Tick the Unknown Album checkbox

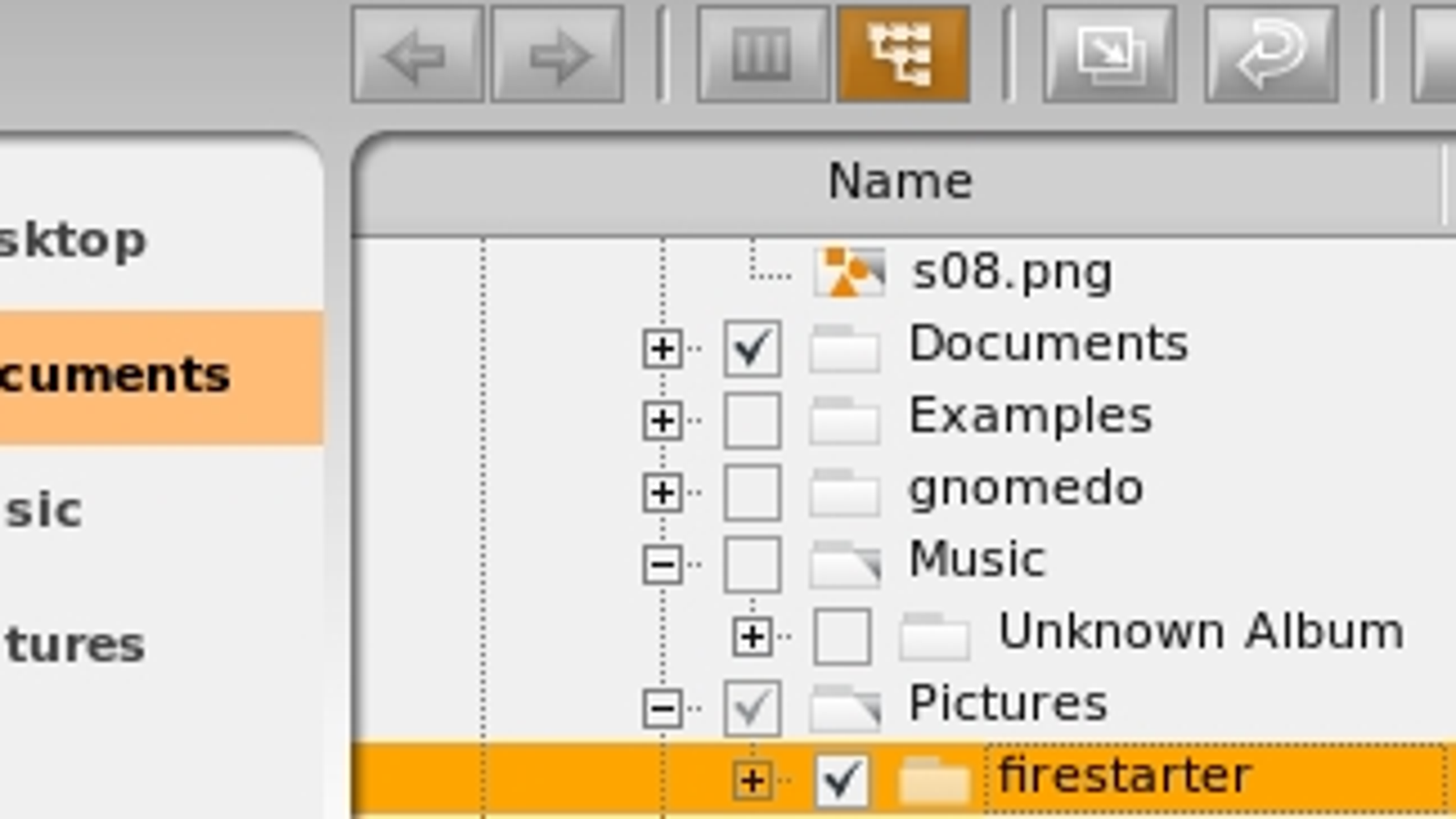(x=841, y=635)
